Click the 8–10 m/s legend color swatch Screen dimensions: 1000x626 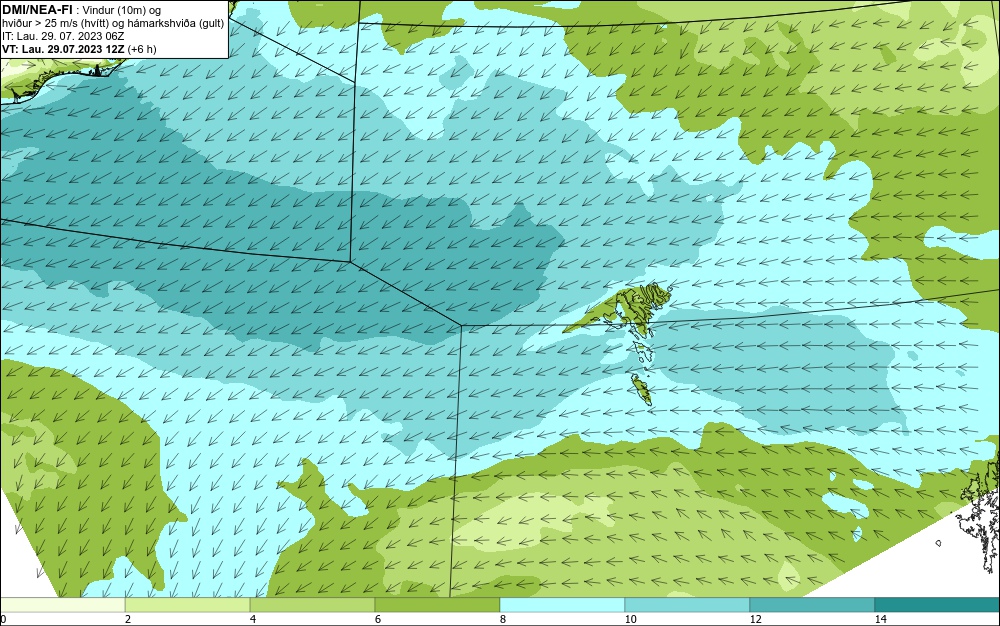click(x=562, y=605)
